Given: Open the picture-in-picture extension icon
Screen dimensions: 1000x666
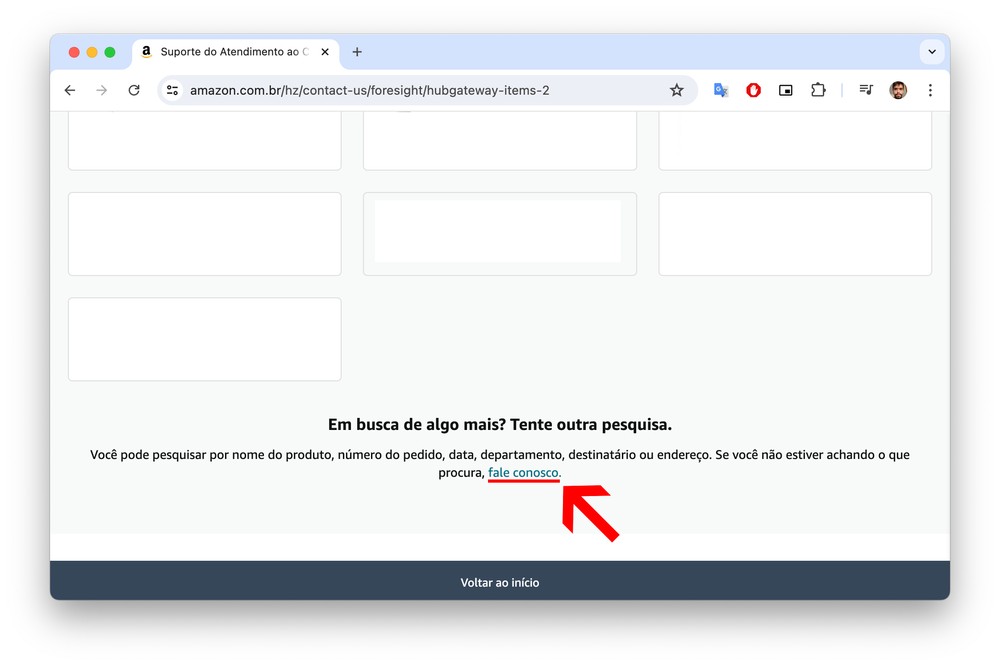Looking at the screenshot, I should point(786,91).
